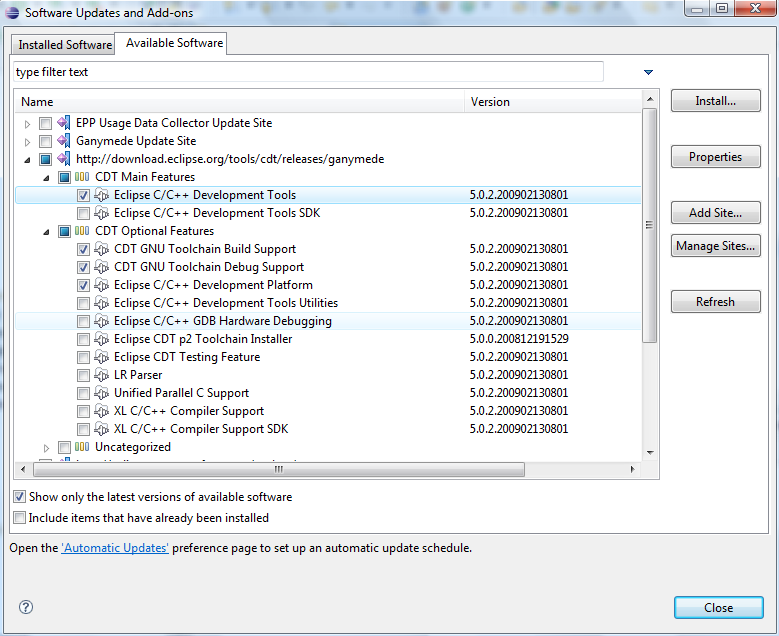
Task: Sort by the Version column header
Action: tap(553, 101)
